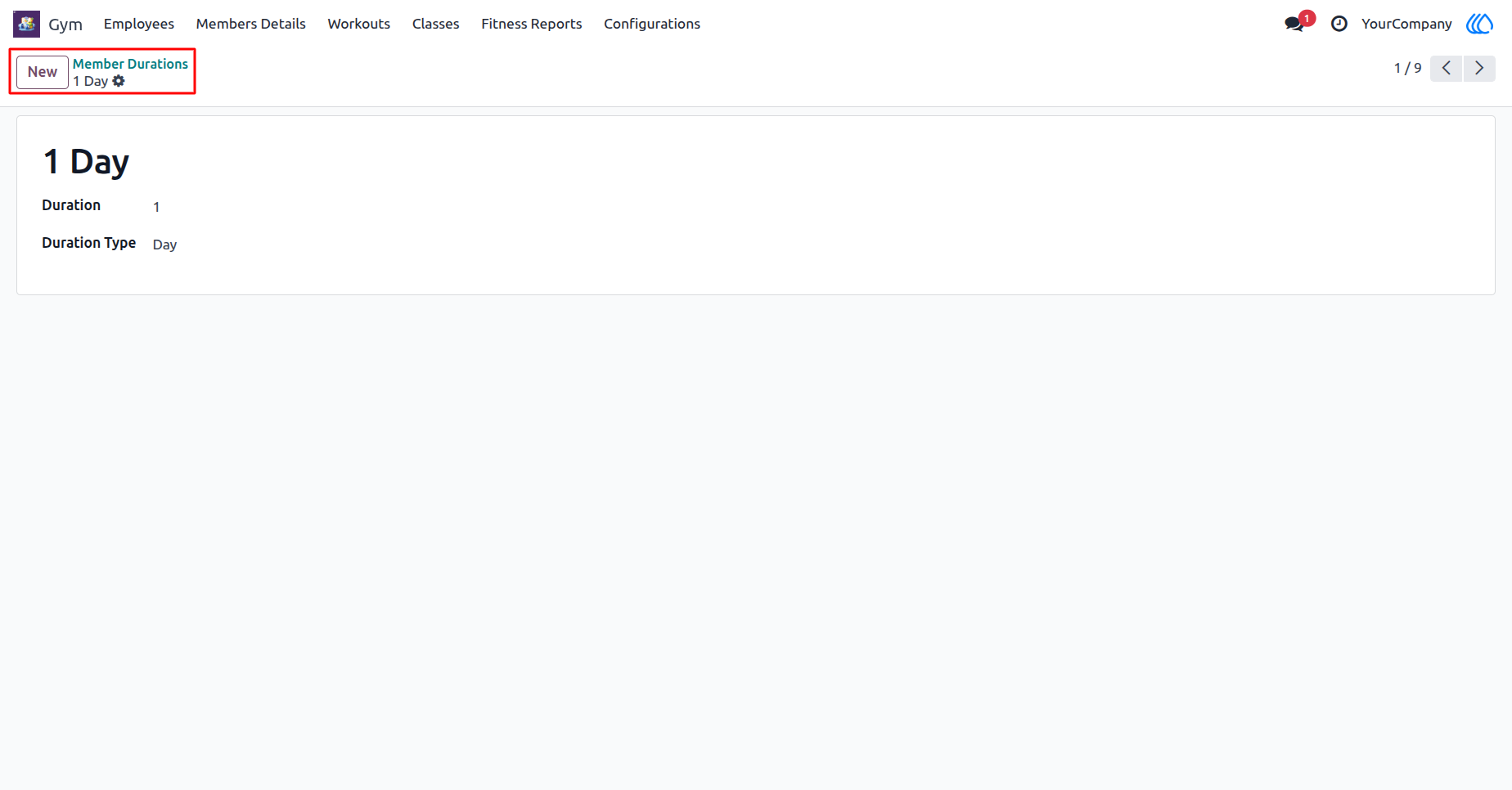Click the Duration label
Image resolution: width=1512 pixels, height=790 pixels.
pos(71,205)
